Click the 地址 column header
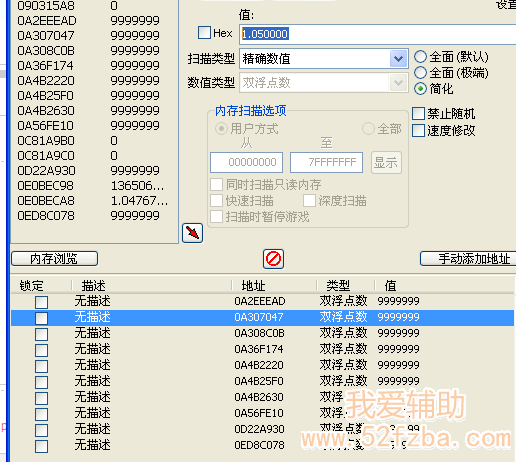Screen dimensions: 516x462 coord(253,286)
